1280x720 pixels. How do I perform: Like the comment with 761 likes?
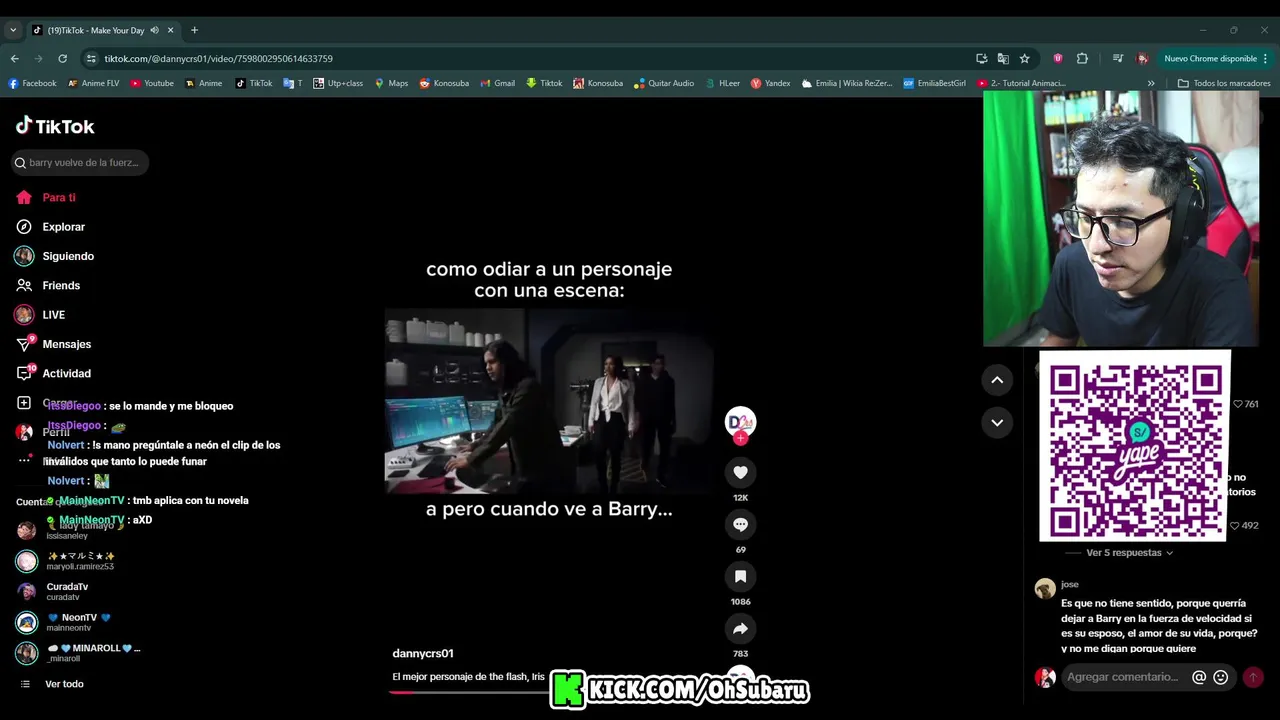[x=1238, y=404]
